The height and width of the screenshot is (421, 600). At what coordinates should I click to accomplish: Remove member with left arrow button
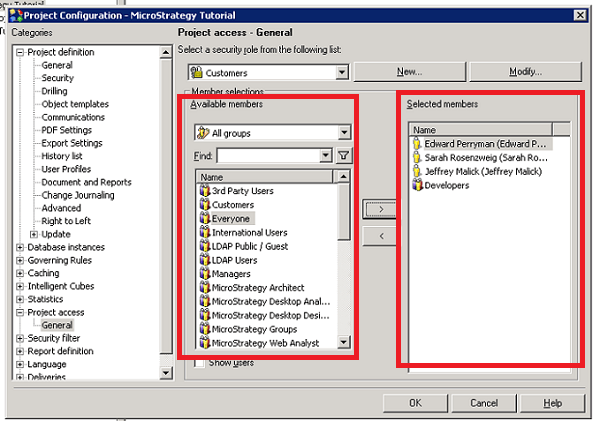[380, 236]
